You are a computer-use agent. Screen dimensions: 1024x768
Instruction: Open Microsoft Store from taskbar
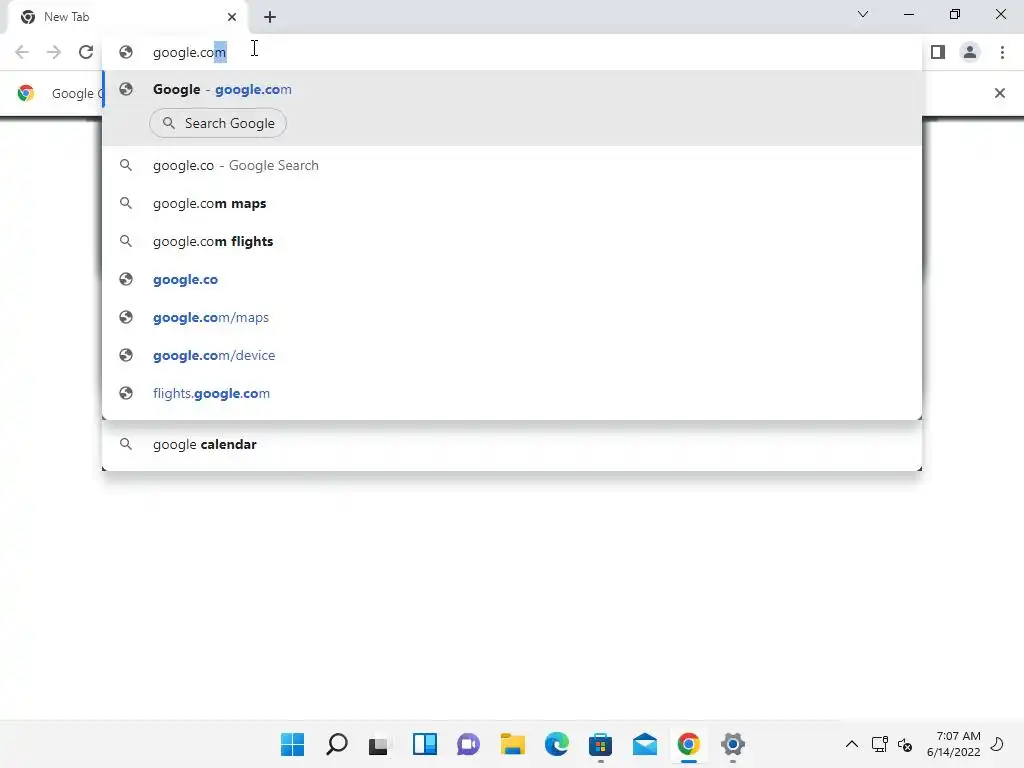[x=600, y=744]
